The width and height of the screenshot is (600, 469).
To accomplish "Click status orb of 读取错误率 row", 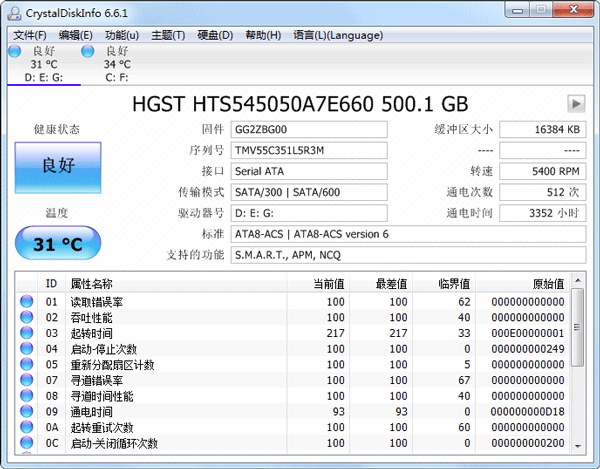I will (27, 301).
